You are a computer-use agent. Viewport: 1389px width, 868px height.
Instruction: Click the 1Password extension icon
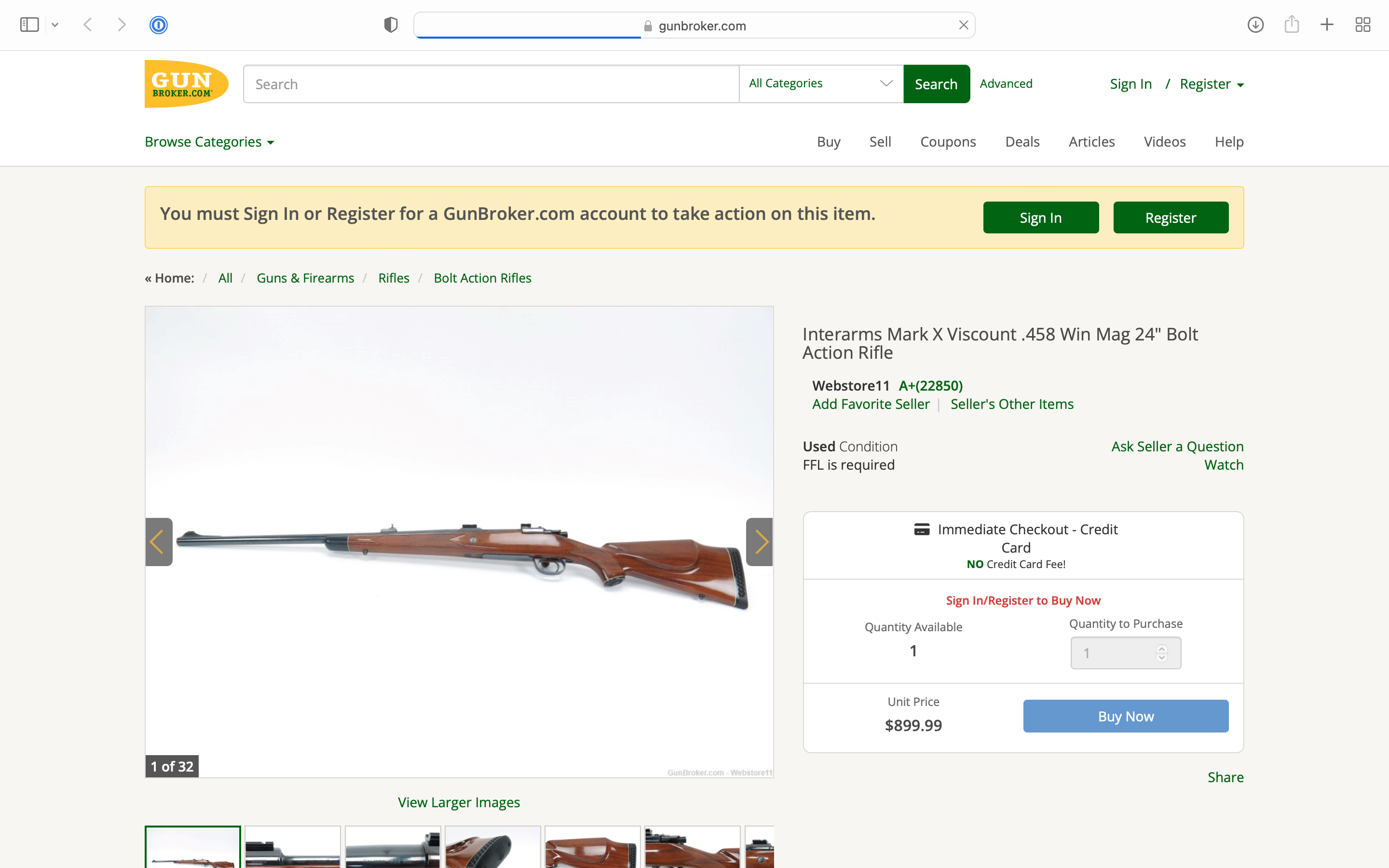[158, 25]
